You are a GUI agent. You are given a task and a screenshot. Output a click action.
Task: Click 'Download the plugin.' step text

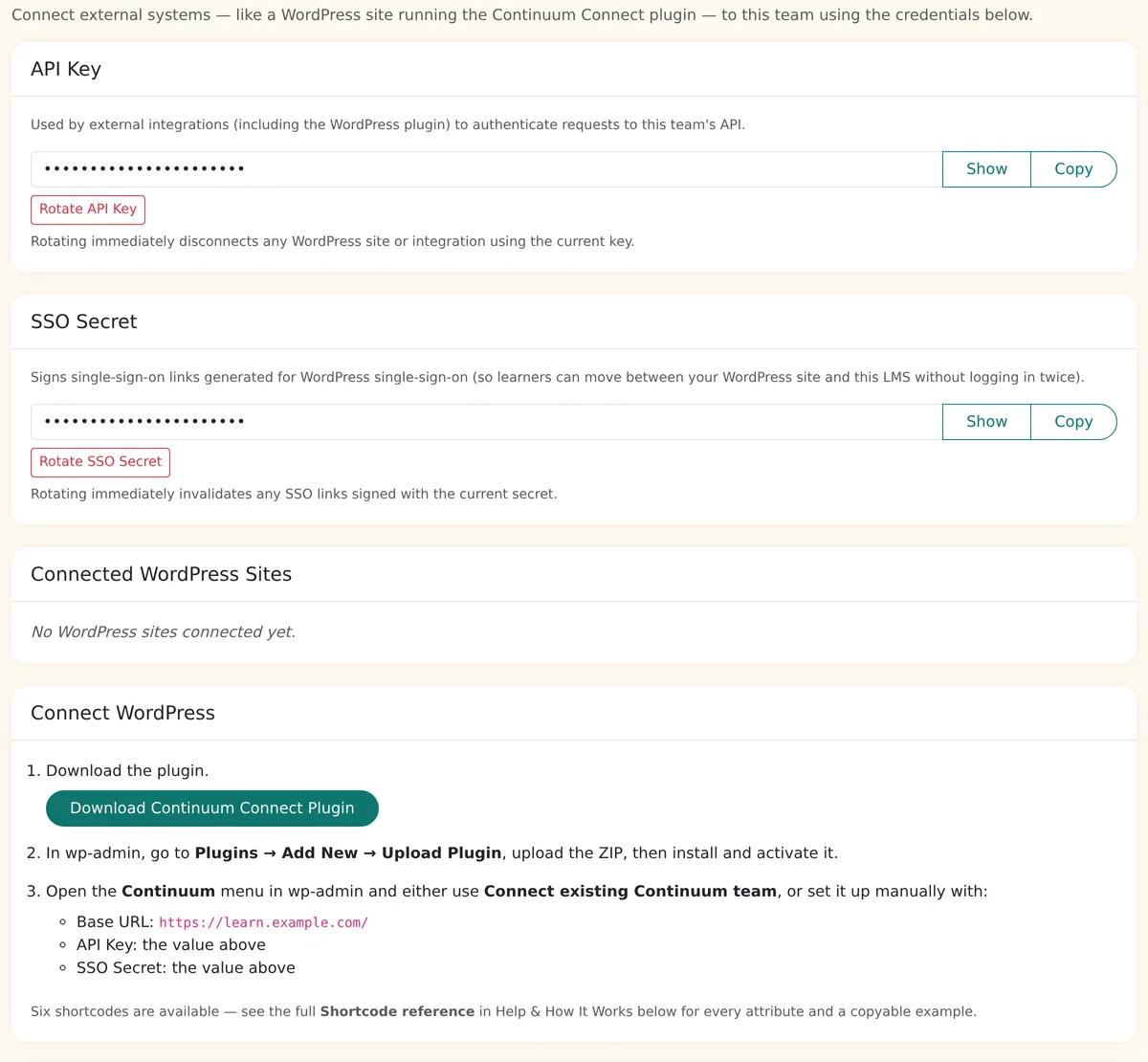(127, 771)
